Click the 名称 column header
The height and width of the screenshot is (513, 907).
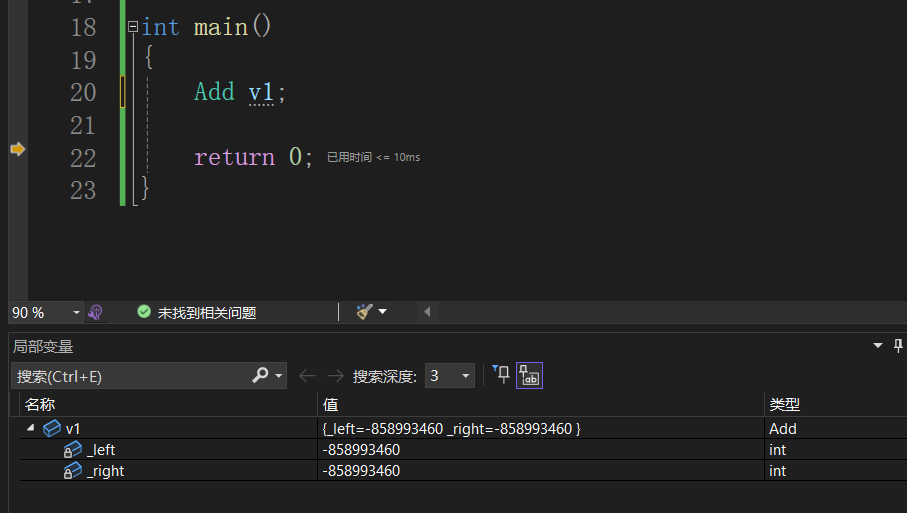40,404
